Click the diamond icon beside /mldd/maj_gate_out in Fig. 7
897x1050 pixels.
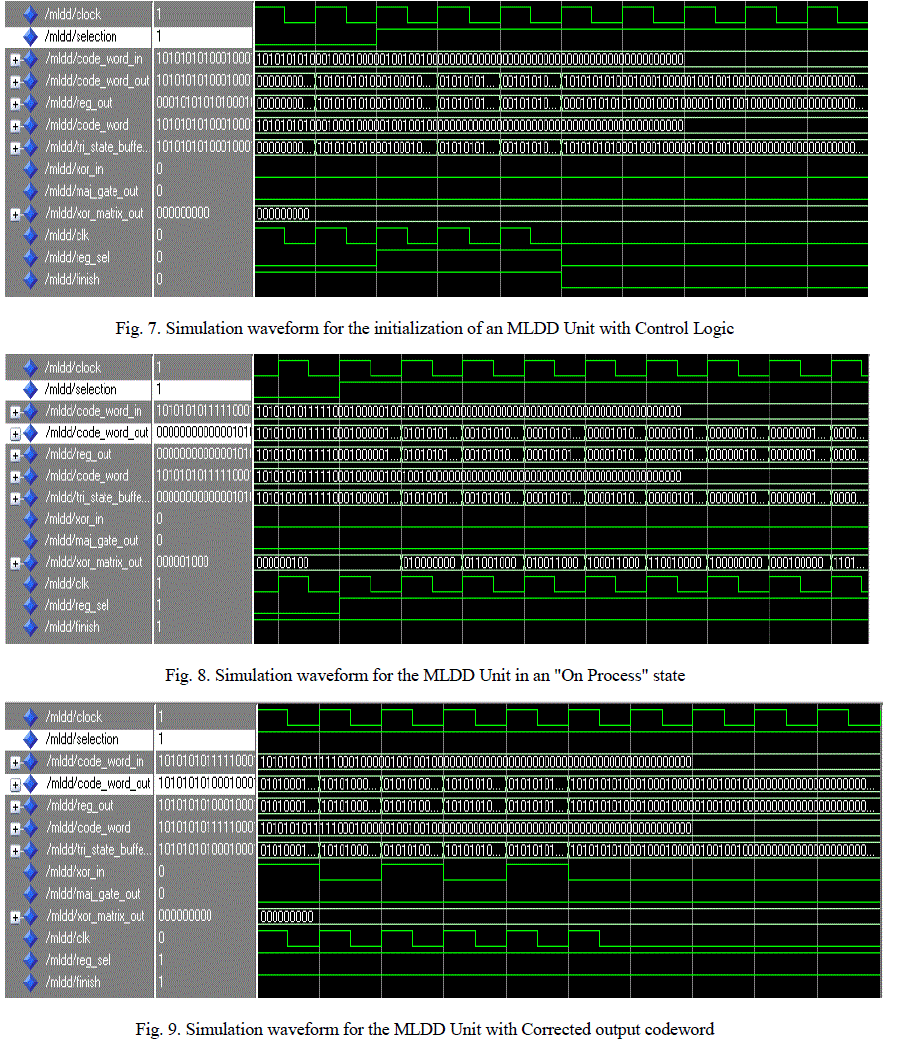[30, 191]
